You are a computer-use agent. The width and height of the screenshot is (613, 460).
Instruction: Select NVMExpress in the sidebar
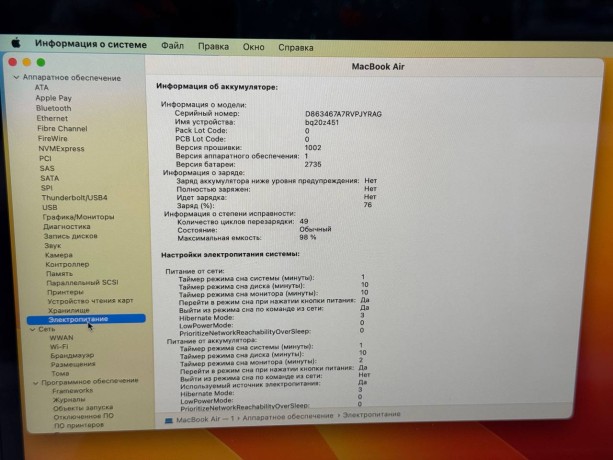tap(62, 148)
